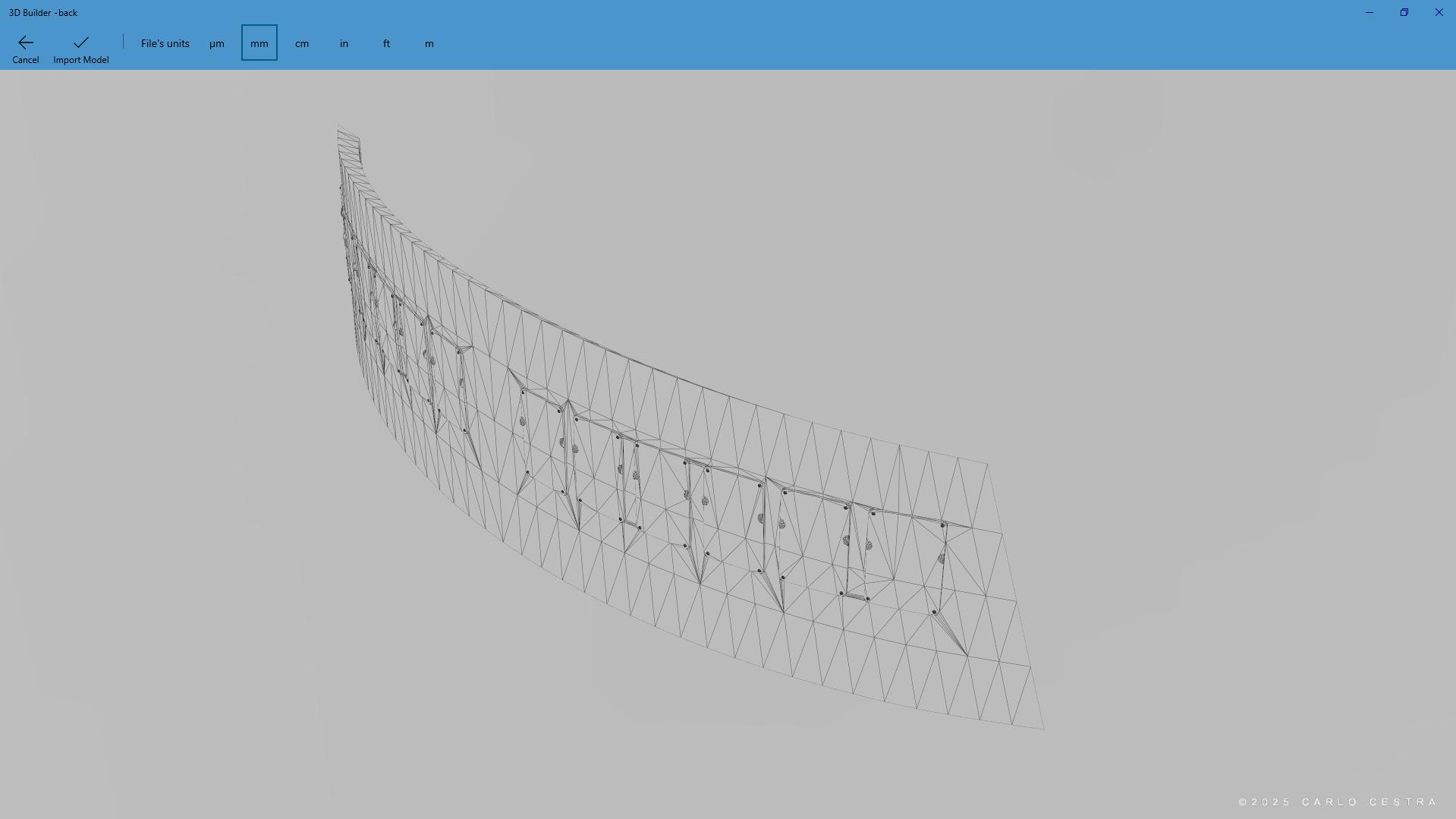
Task: Close the 3D Builder window
Action: (x=1439, y=13)
